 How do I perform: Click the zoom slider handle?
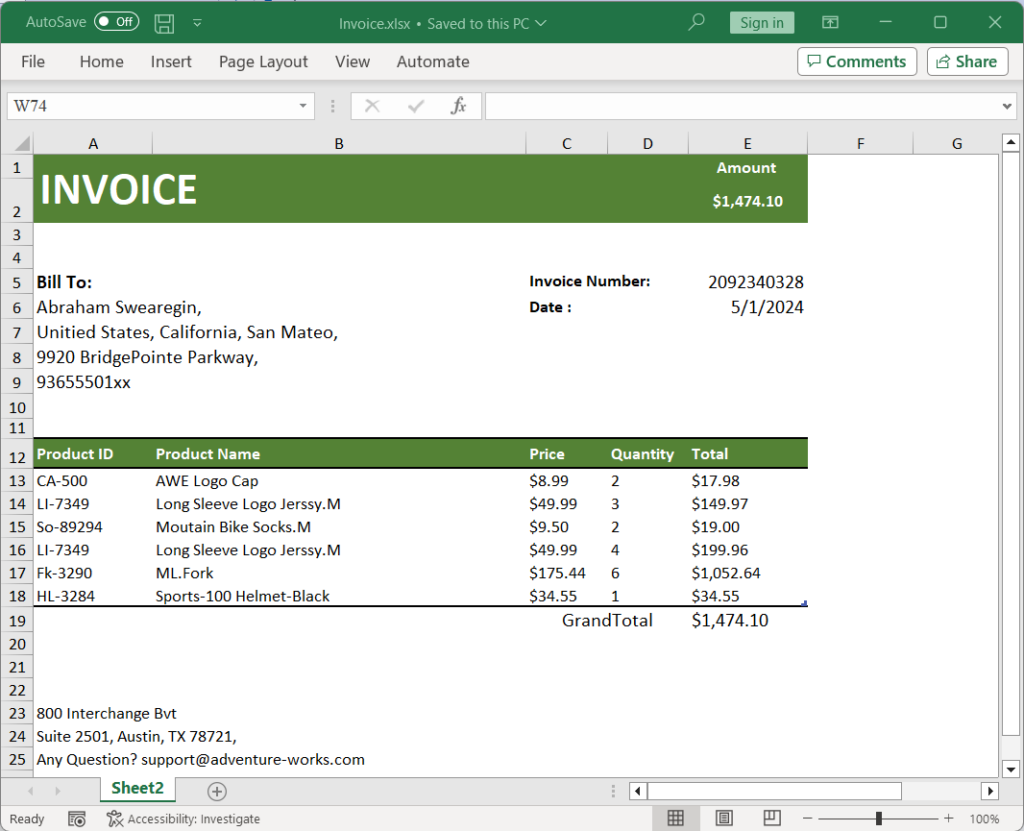(x=878, y=818)
